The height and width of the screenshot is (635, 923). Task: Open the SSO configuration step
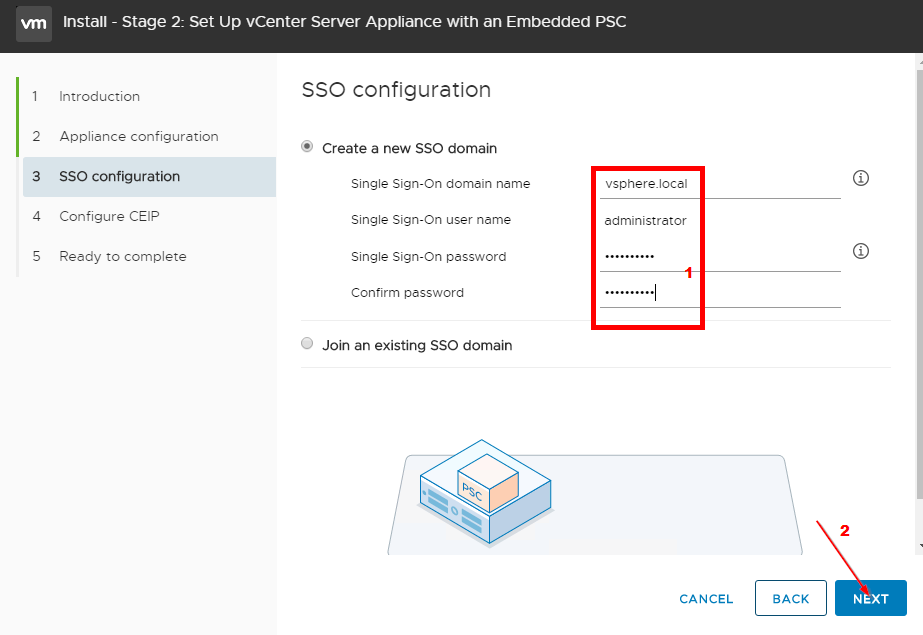149,177
